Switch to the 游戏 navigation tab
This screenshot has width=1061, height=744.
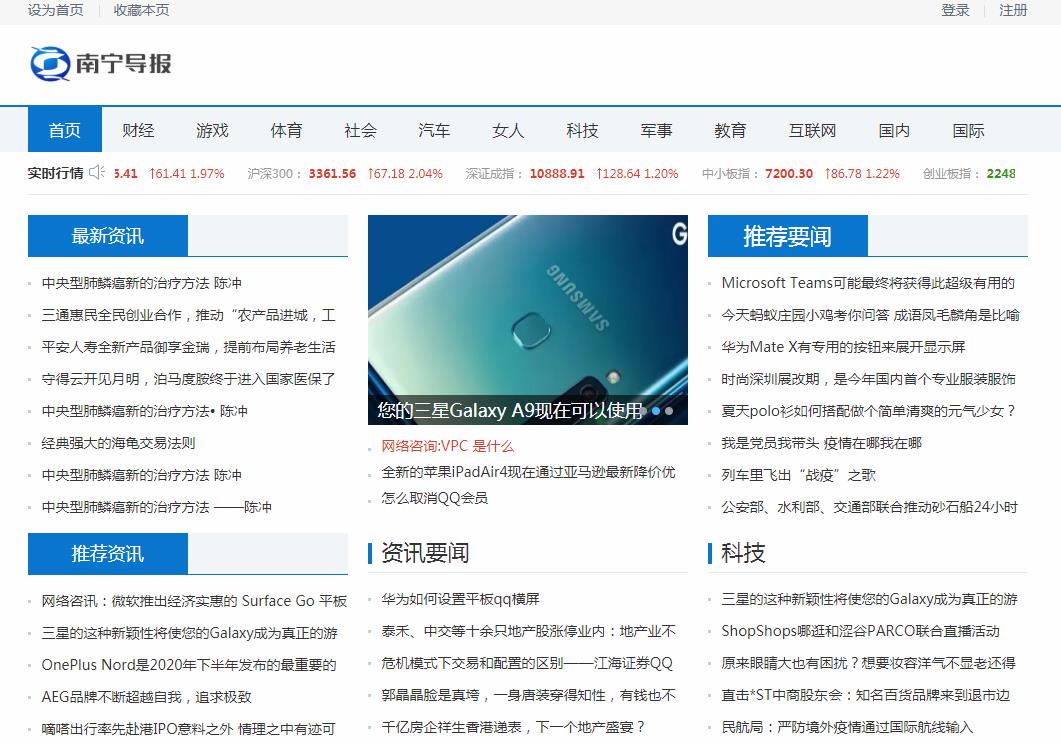coord(212,130)
